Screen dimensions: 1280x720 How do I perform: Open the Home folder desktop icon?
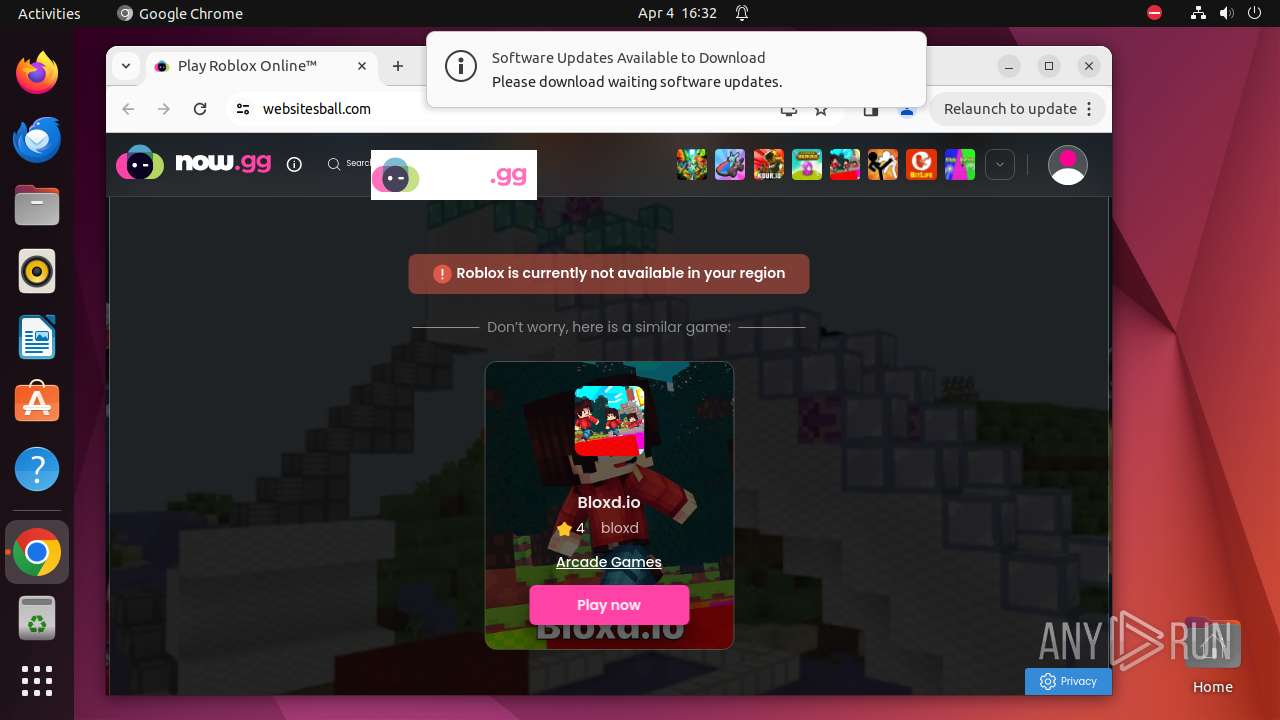tap(1212, 655)
